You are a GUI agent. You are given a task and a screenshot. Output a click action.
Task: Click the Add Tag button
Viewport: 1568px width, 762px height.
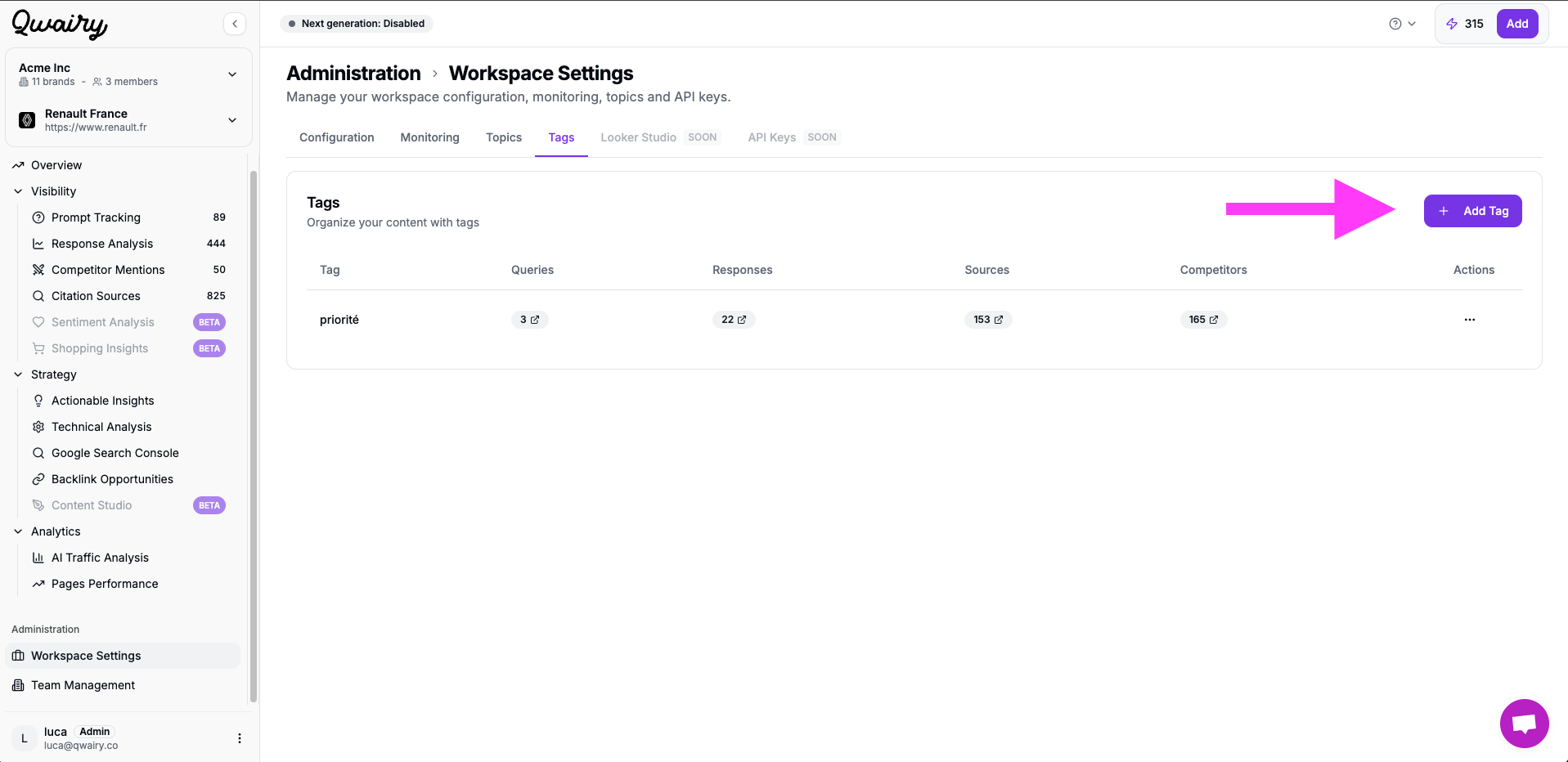(x=1472, y=211)
